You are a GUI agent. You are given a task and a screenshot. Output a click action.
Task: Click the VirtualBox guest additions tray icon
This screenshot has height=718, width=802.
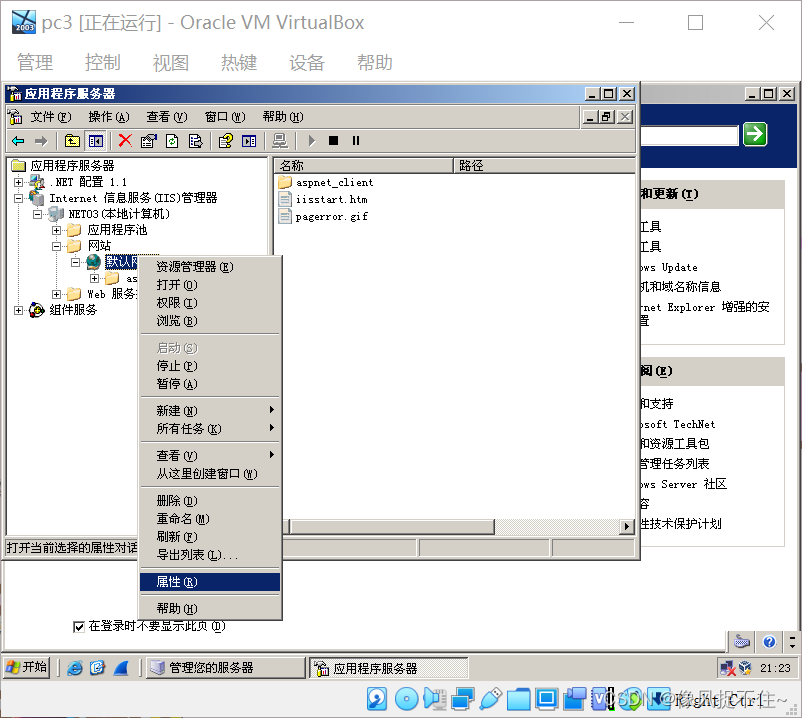[746, 668]
